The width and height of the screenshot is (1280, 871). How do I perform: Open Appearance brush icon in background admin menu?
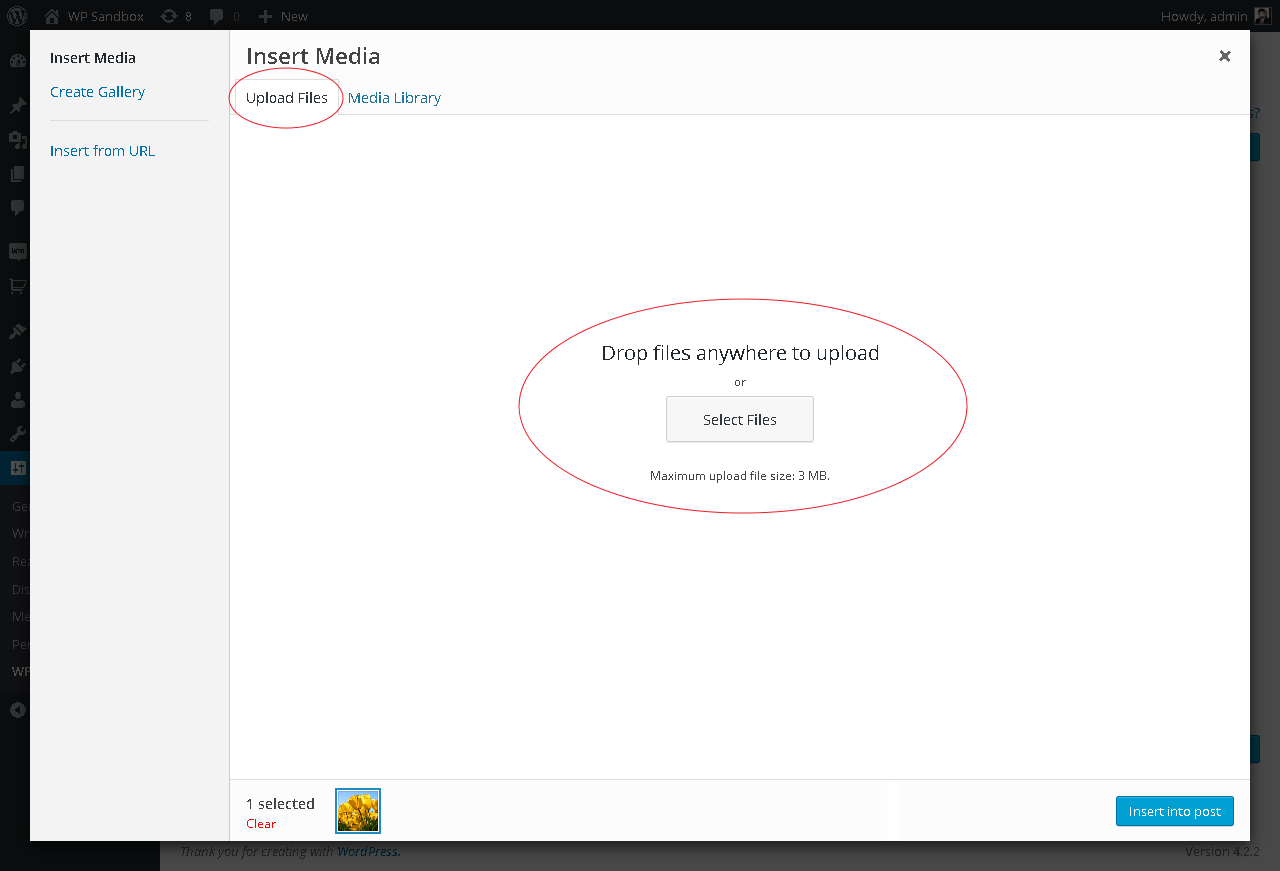17,332
